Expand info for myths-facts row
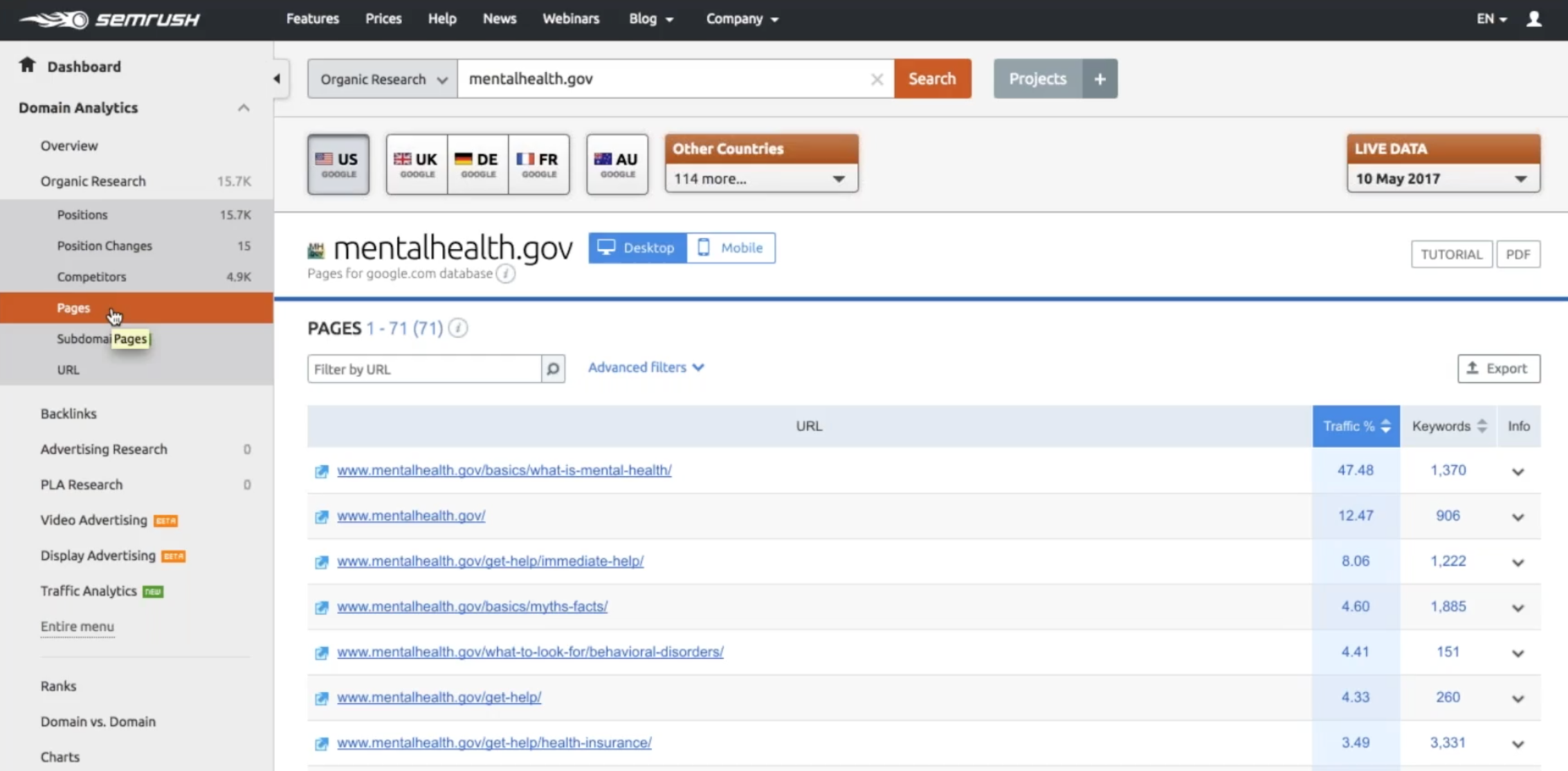Viewport: 1568px width, 771px height. (x=1518, y=608)
